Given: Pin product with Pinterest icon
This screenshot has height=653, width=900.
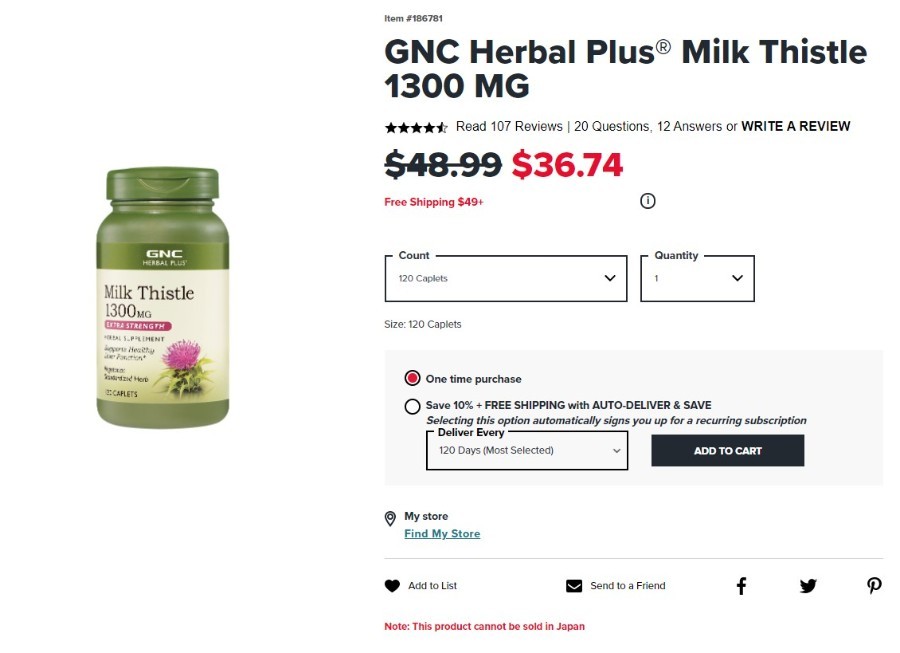Looking at the screenshot, I should point(874,586).
